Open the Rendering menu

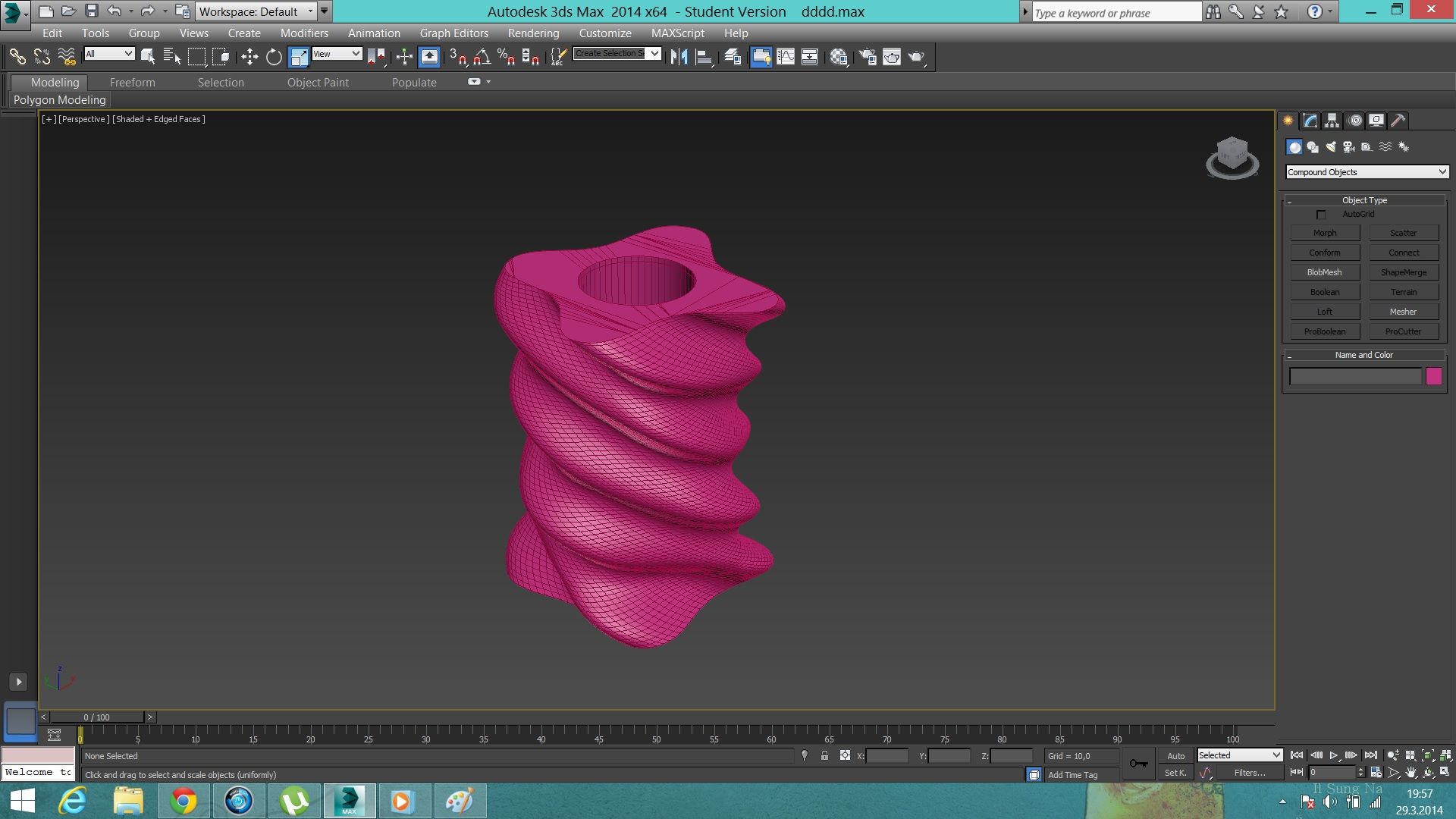coord(533,33)
